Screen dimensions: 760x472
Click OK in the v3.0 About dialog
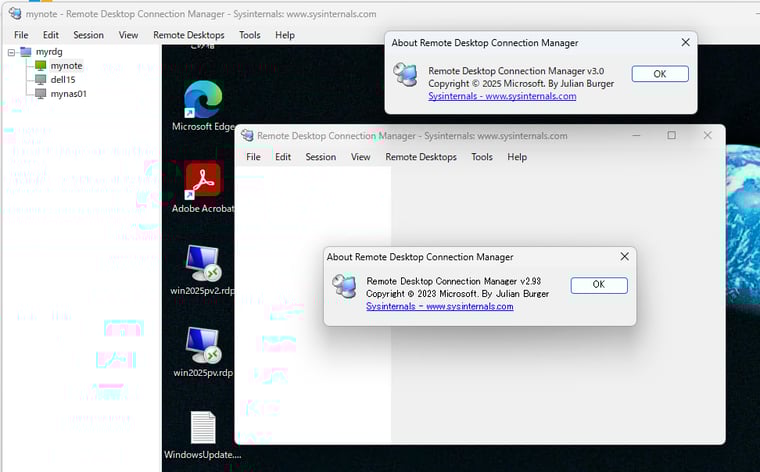click(660, 74)
